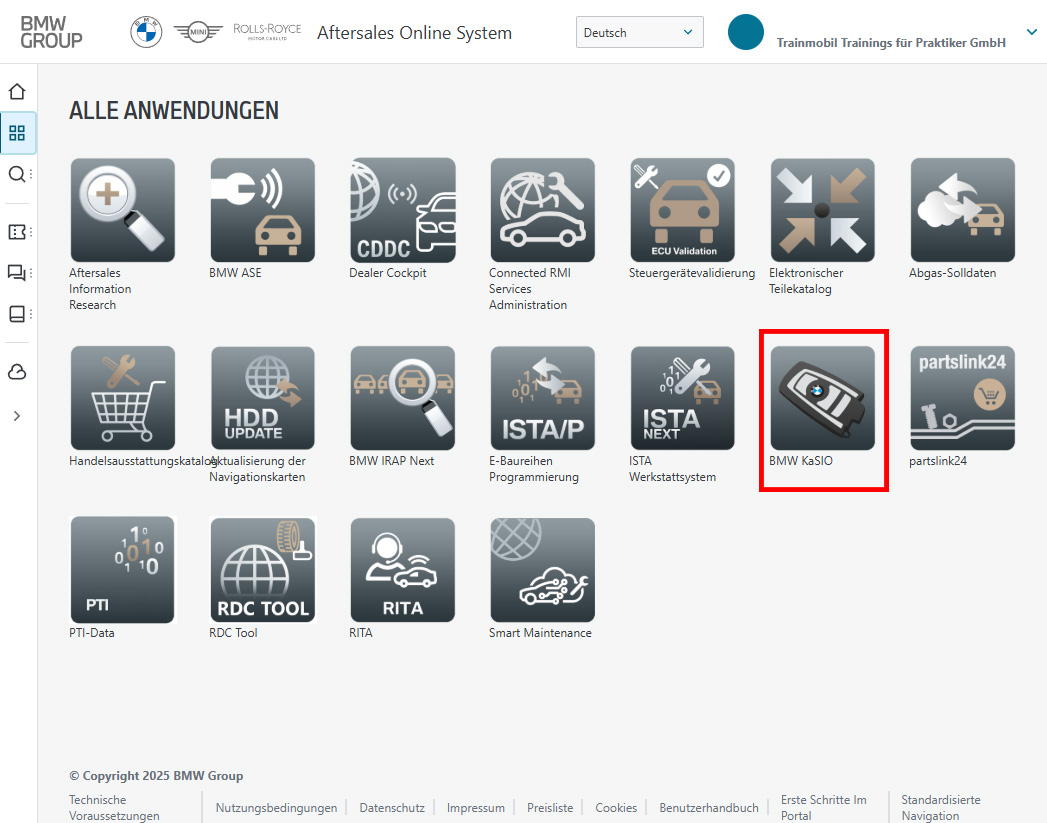Open Benutzerhandbuch from the footer
Viewport: 1047px width, 823px height.
tap(709, 808)
